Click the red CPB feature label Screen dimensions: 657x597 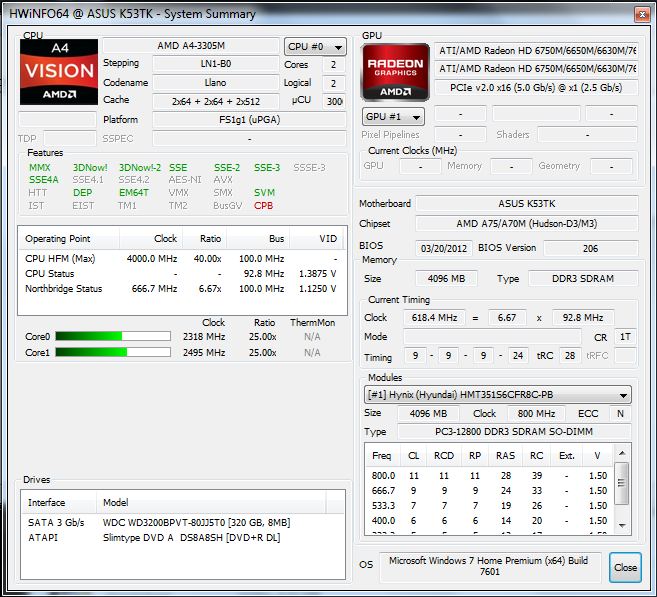(264, 206)
